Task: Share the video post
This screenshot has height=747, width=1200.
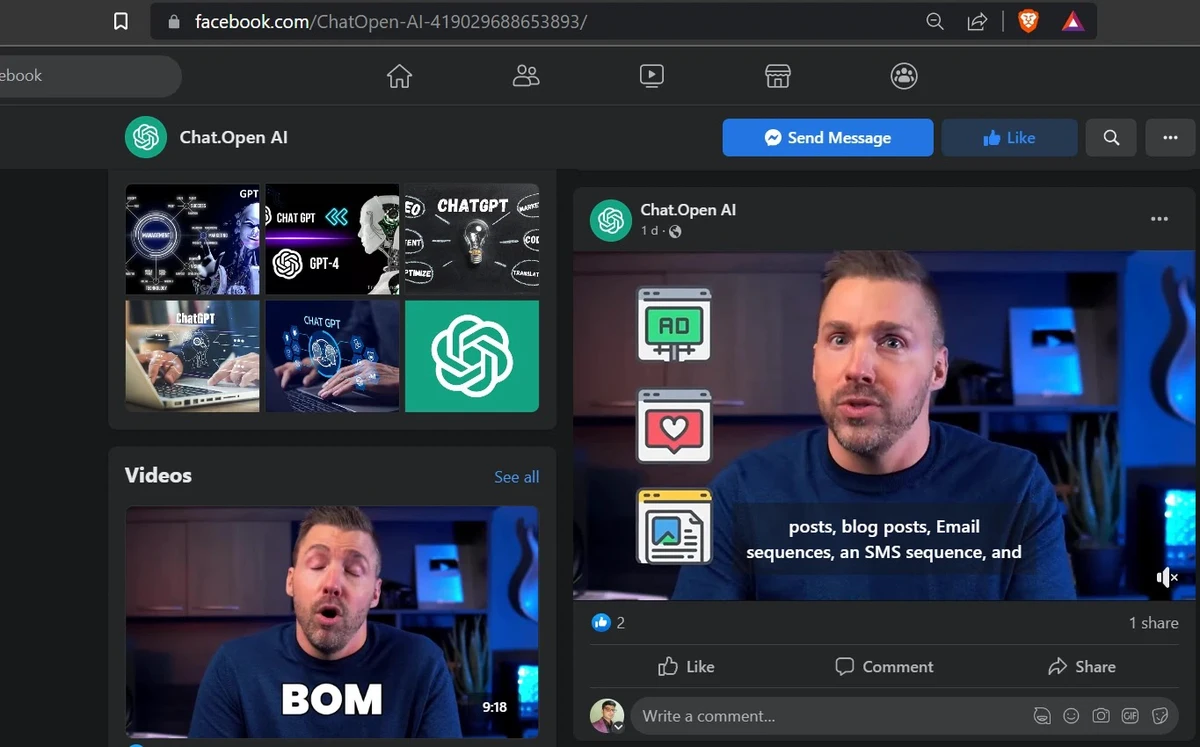Action: tap(1081, 667)
